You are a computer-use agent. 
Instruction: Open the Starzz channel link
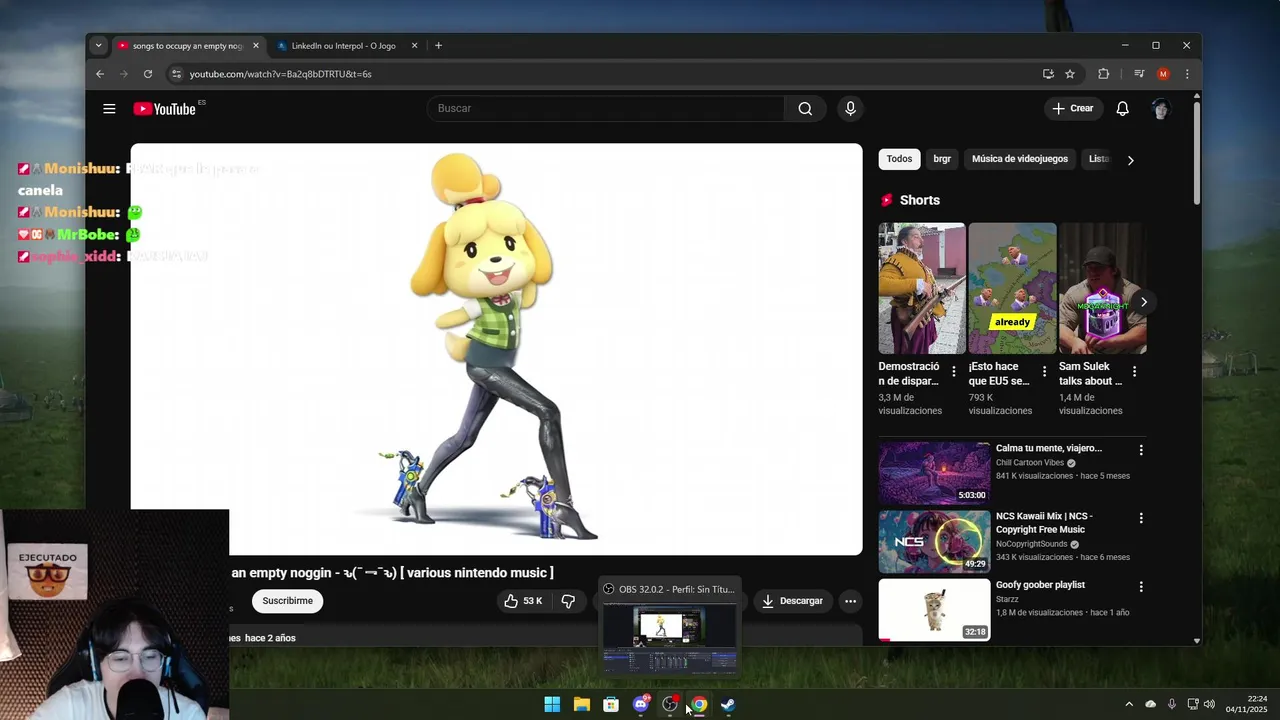(1009, 599)
